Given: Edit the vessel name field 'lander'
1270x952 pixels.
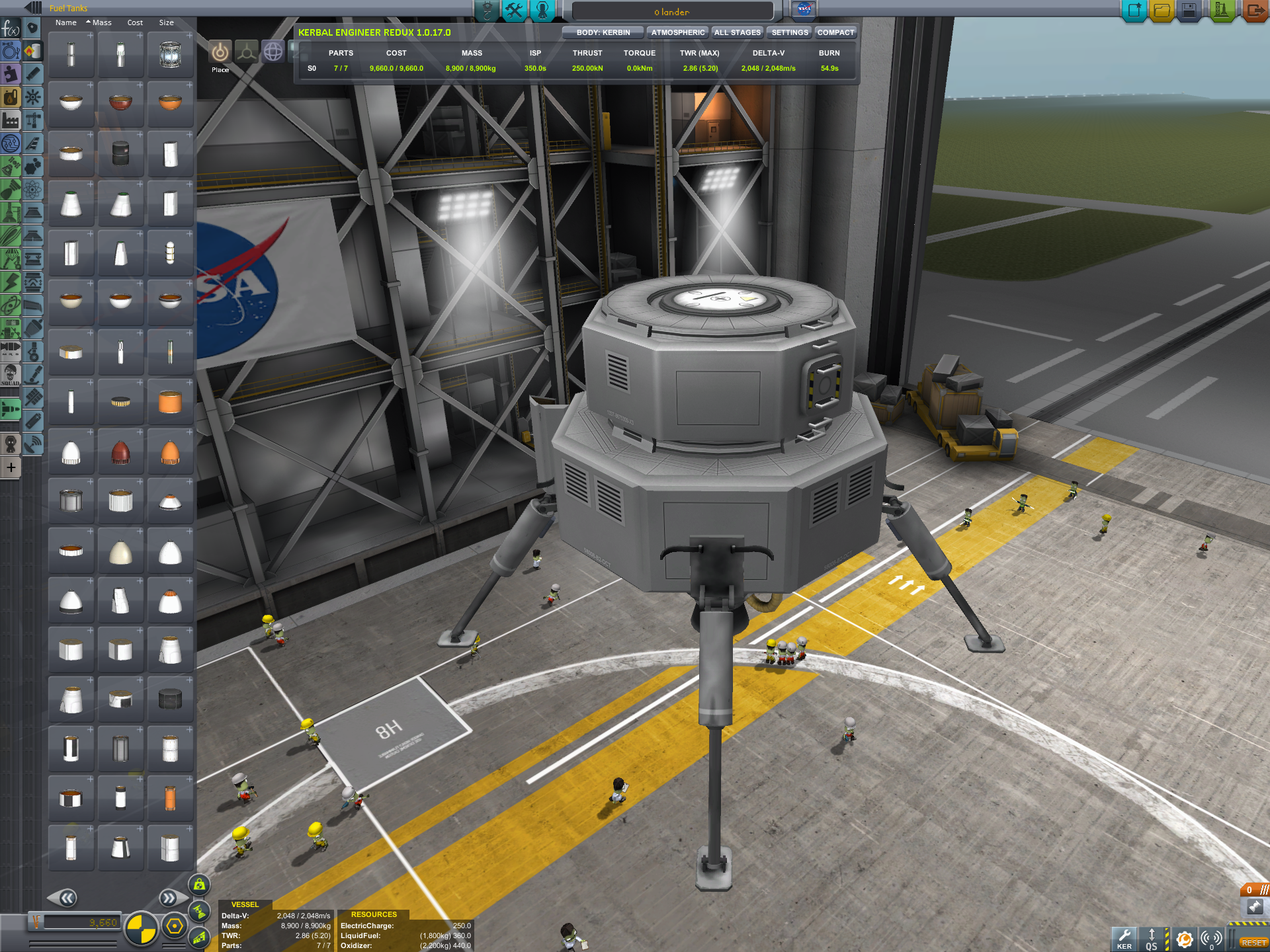Looking at the screenshot, I should tap(672, 11).
